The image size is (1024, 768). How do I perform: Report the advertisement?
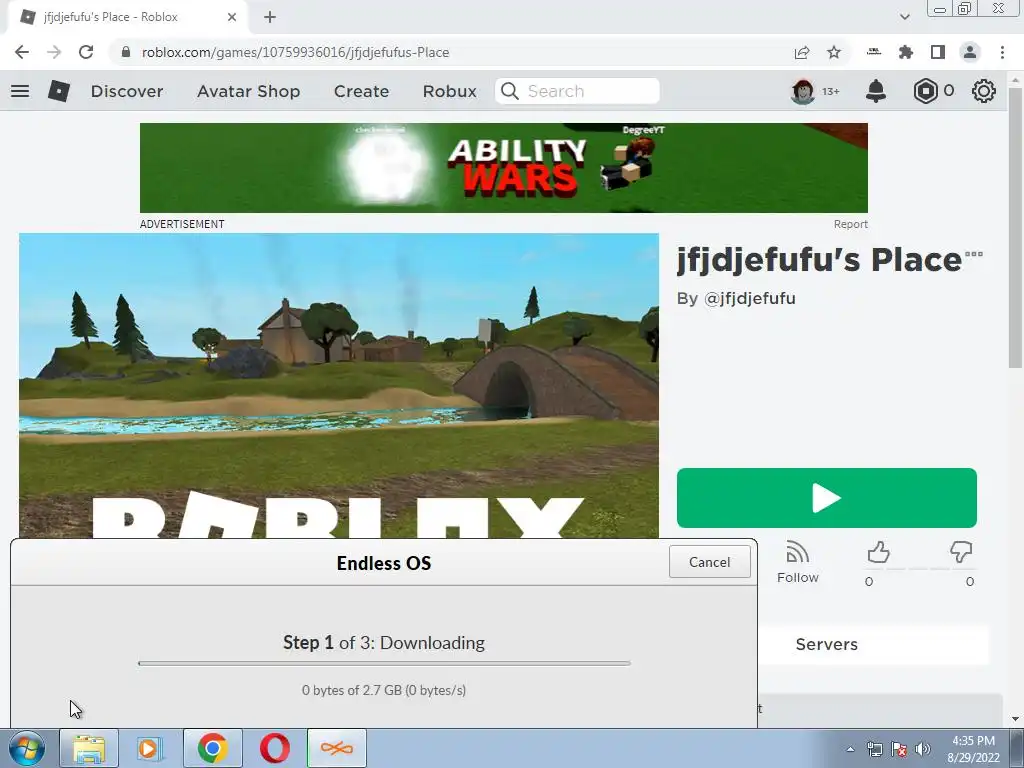pyautogui.click(x=850, y=224)
